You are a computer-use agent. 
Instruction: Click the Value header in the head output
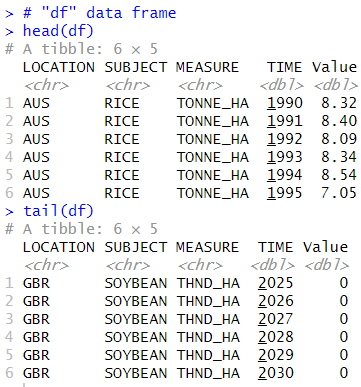334,67
